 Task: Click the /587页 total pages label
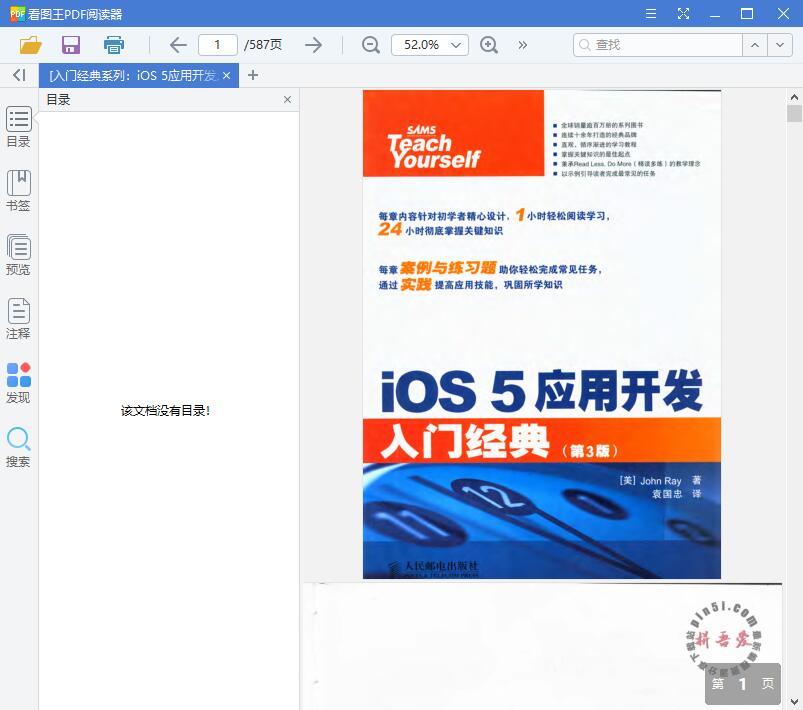pyautogui.click(x=263, y=45)
